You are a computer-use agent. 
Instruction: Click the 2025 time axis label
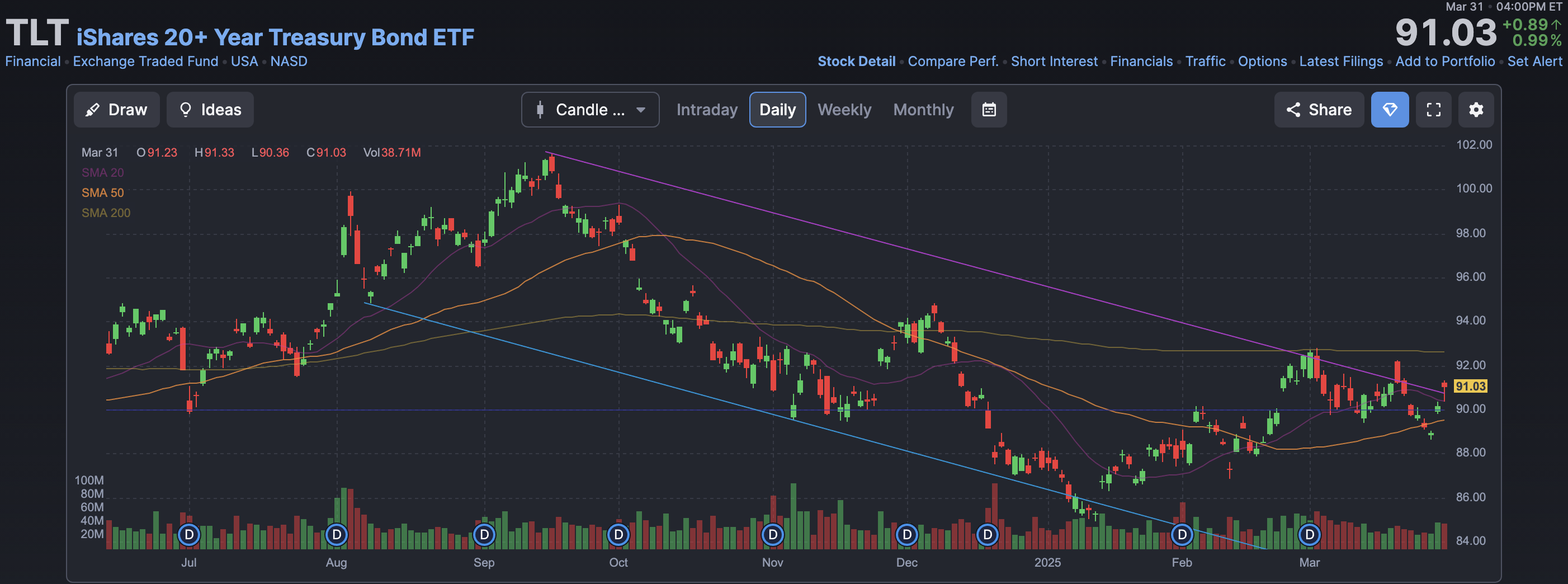(1047, 563)
